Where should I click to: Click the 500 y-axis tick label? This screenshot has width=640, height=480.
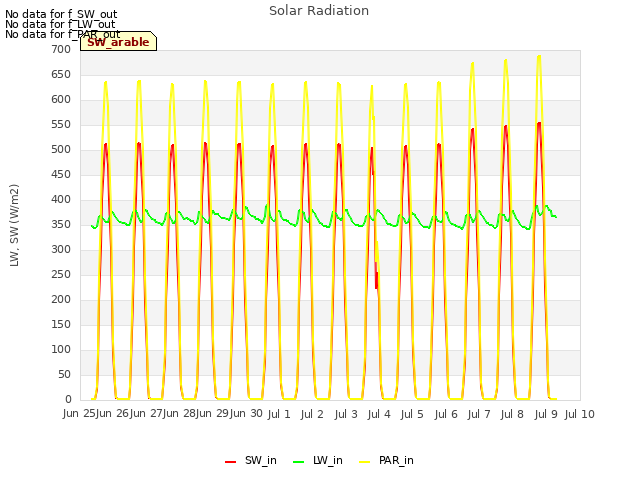(61, 149)
